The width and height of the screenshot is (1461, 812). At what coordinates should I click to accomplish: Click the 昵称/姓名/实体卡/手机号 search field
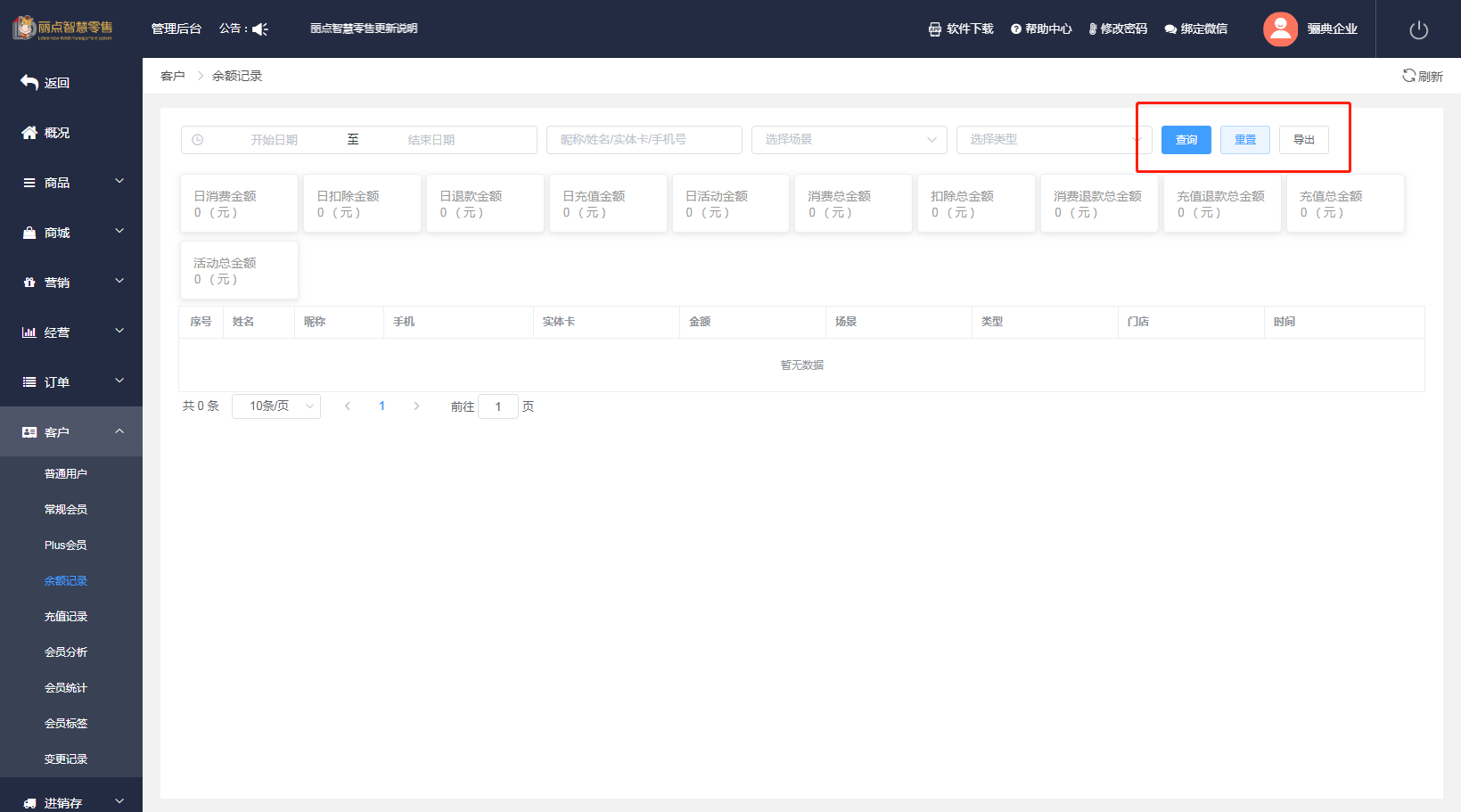coord(644,140)
